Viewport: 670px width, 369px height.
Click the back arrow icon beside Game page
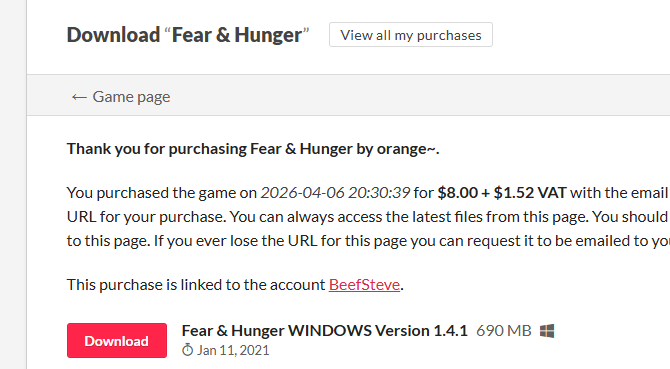(x=79, y=97)
